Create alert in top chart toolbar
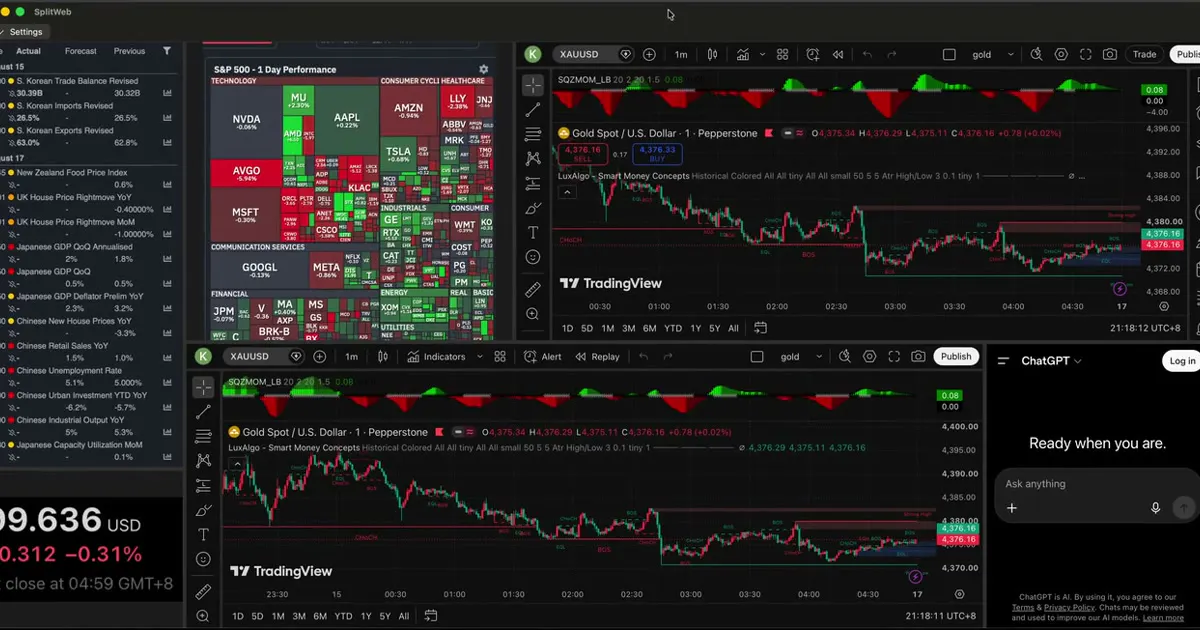Image resolution: width=1200 pixels, height=630 pixels. pyautogui.click(x=812, y=54)
